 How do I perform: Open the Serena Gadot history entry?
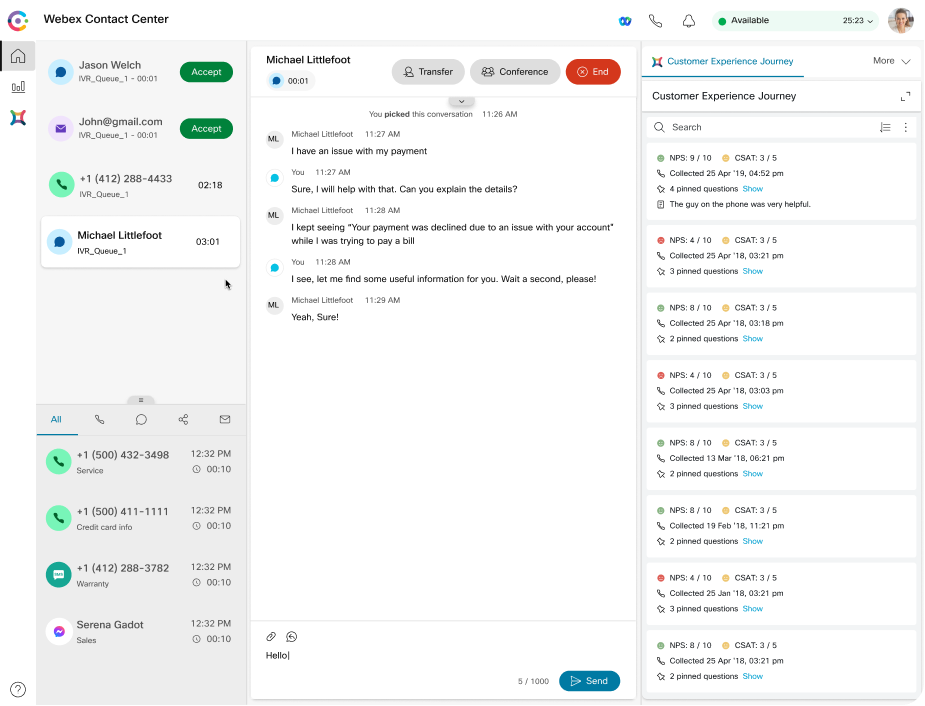pos(140,631)
